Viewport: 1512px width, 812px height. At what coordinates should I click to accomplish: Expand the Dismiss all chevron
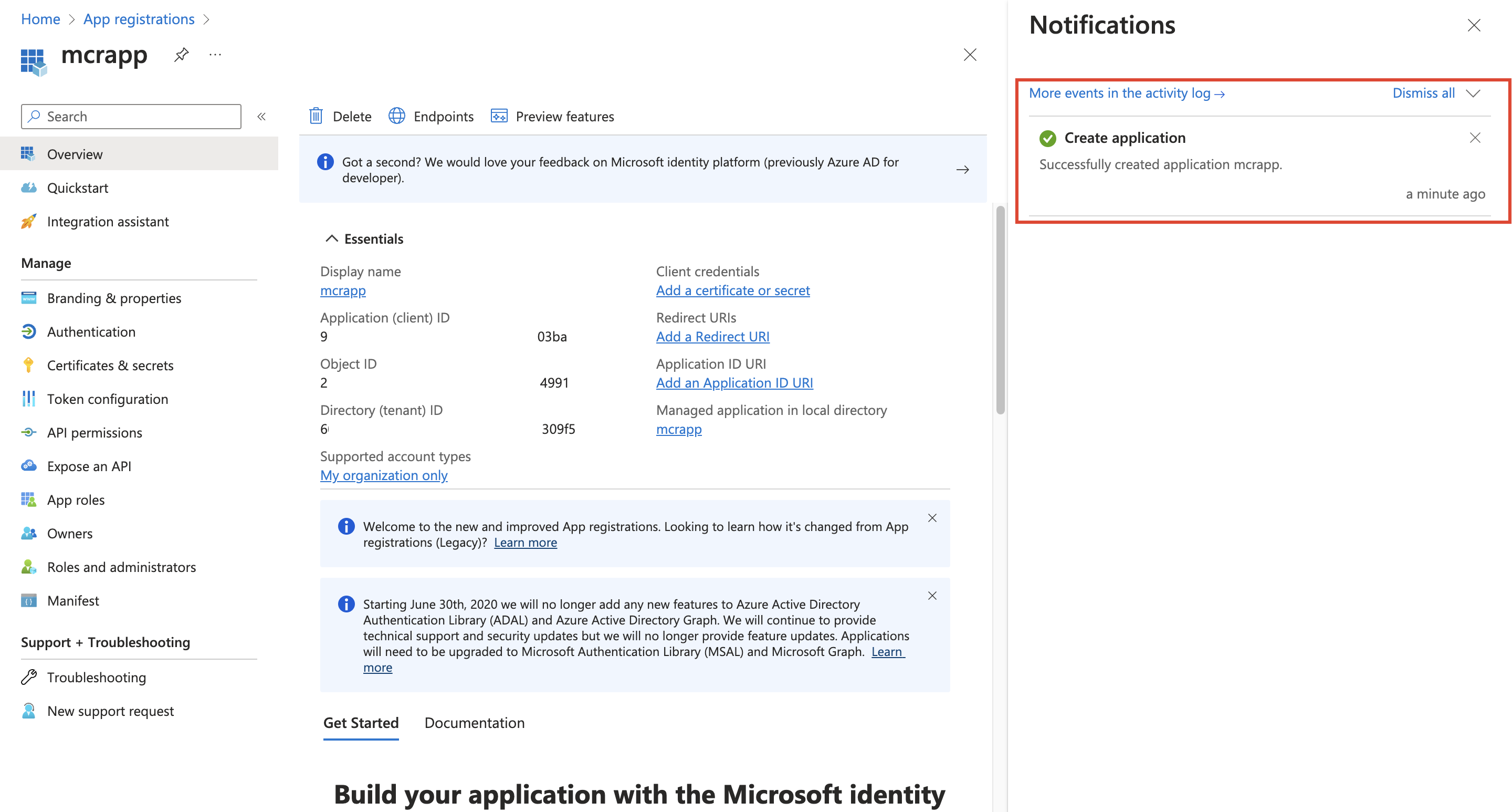tap(1473, 93)
